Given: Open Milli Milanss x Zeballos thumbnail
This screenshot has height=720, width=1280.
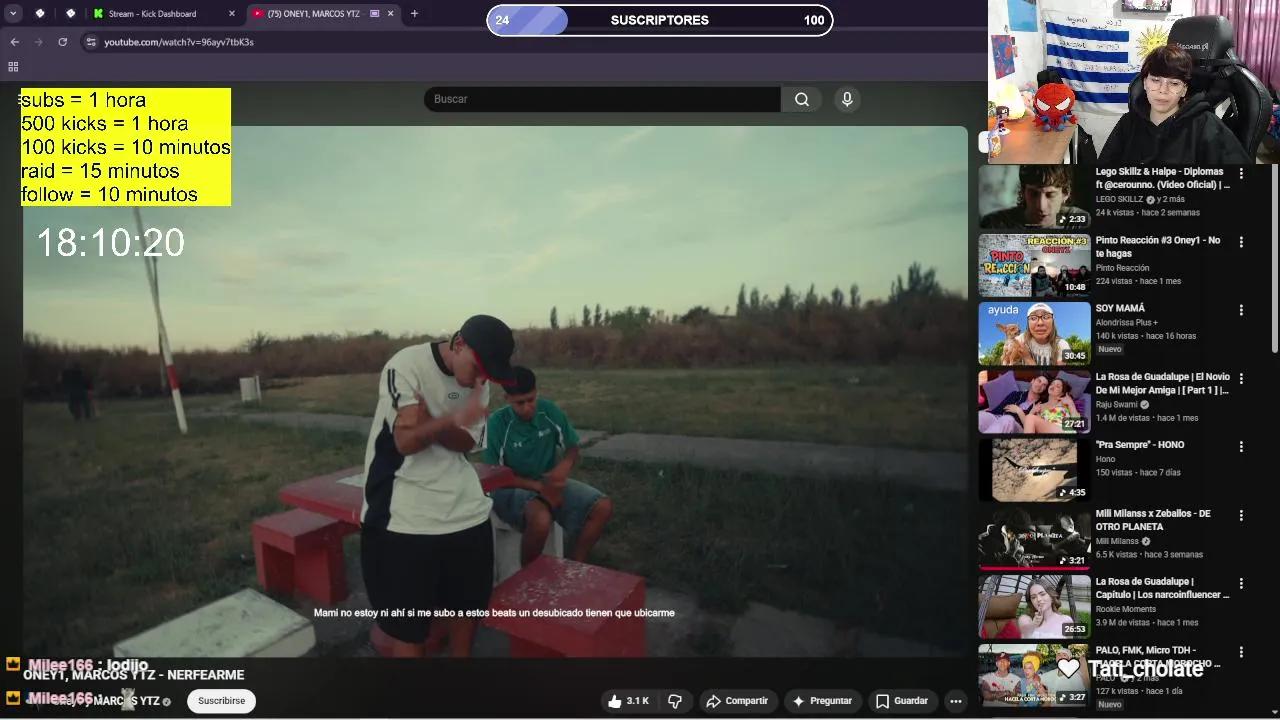Looking at the screenshot, I should (1034, 538).
